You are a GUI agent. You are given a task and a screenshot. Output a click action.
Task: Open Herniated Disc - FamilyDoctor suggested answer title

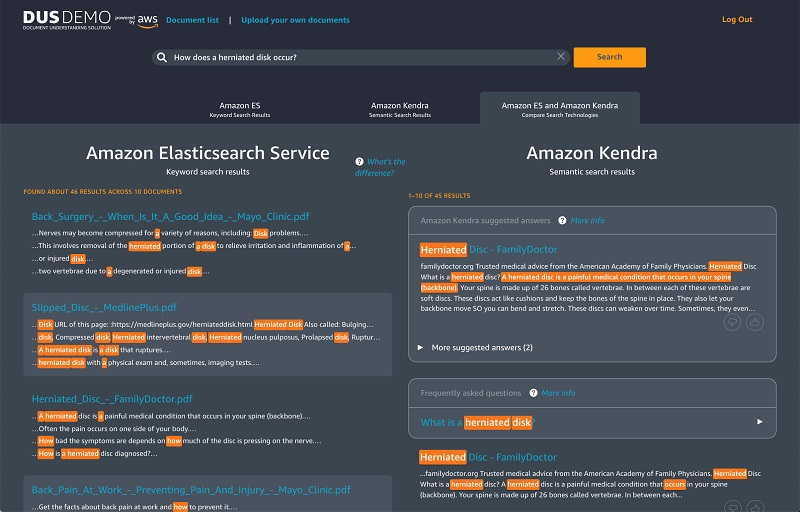pos(488,249)
